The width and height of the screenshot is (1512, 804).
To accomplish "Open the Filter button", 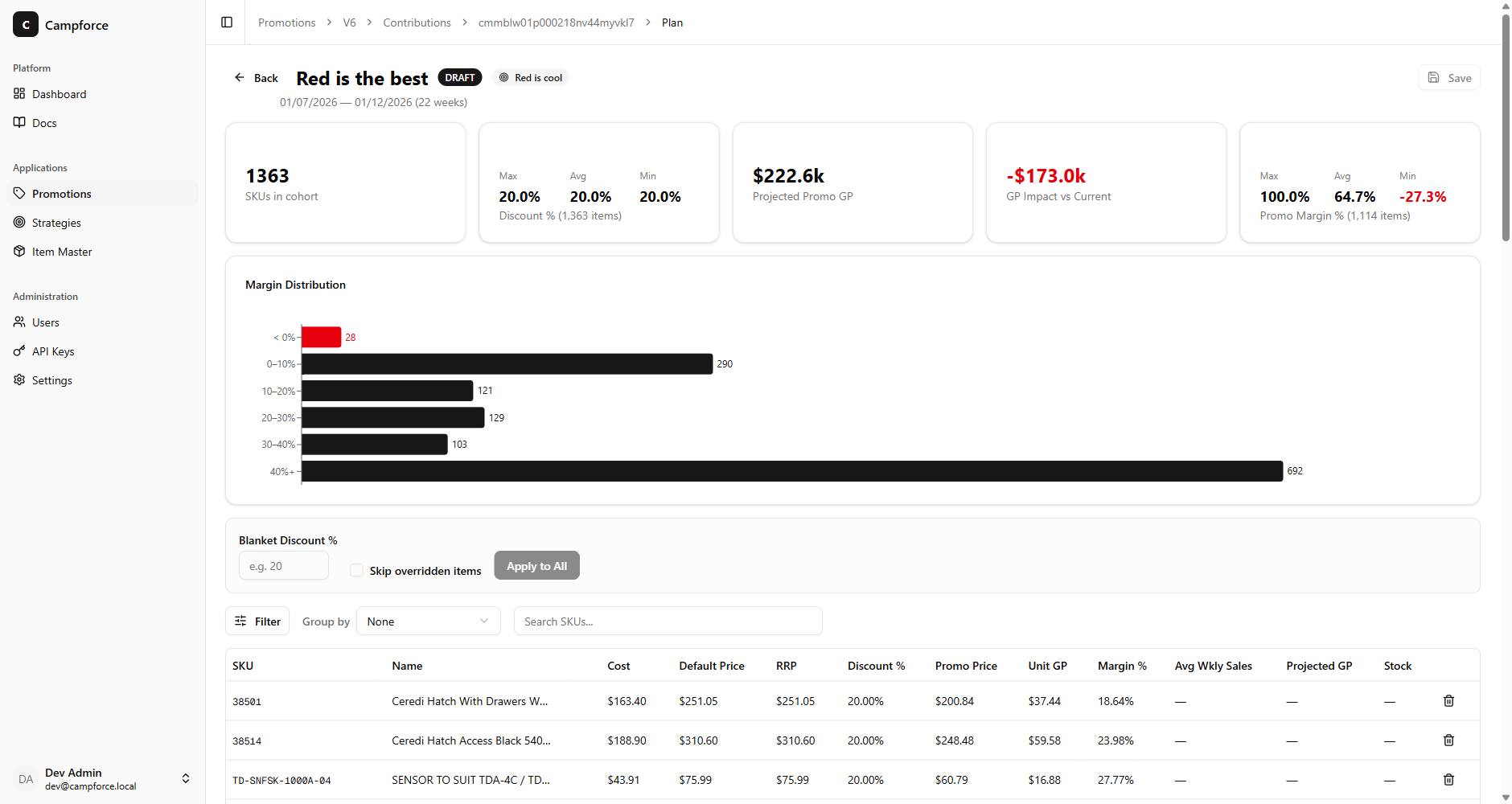I will click(x=257, y=621).
